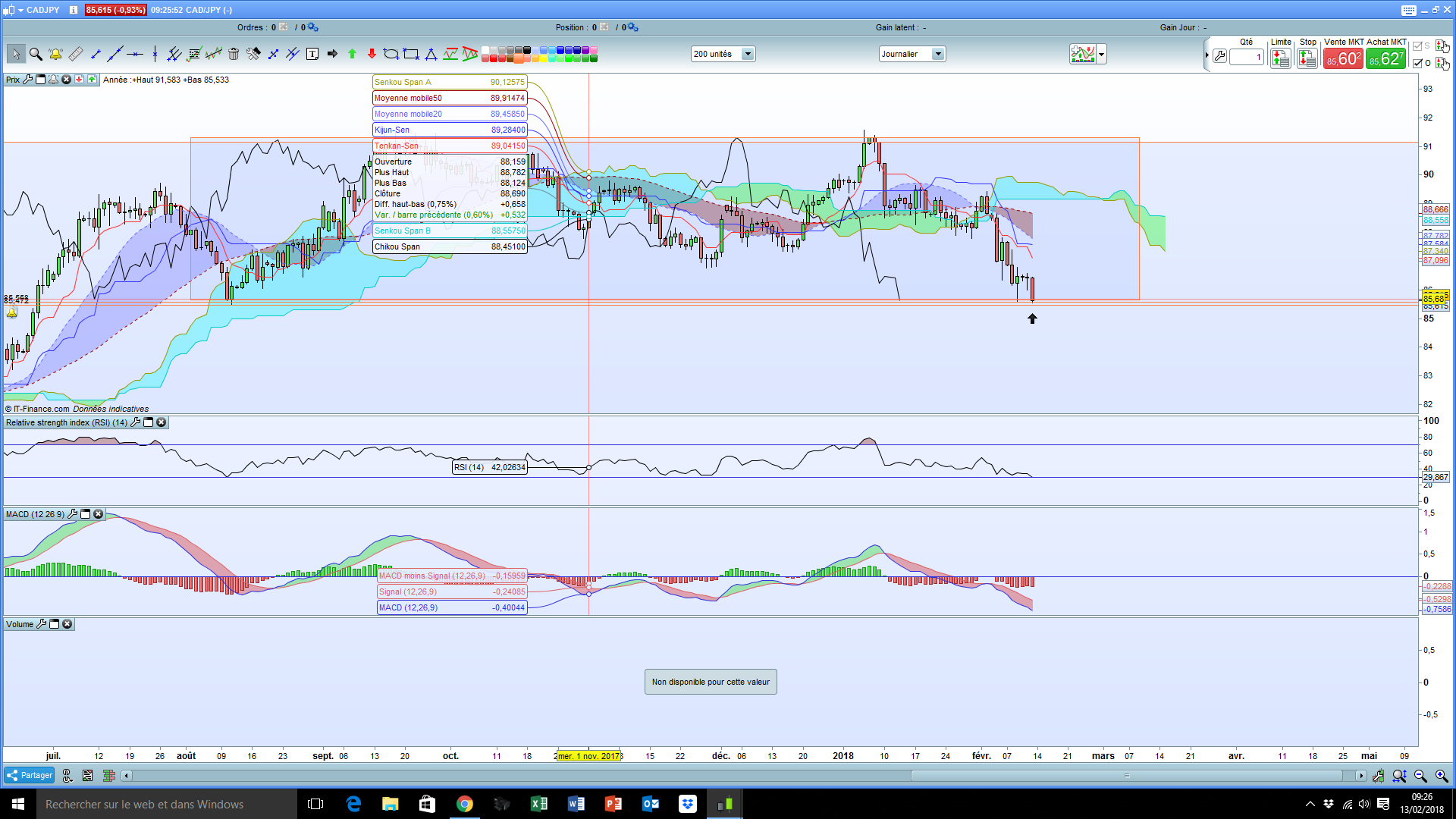Image resolution: width=1456 pixels, height=819 pixels.
Task: Toggle the O checkbox
Action: point(1417,63)
